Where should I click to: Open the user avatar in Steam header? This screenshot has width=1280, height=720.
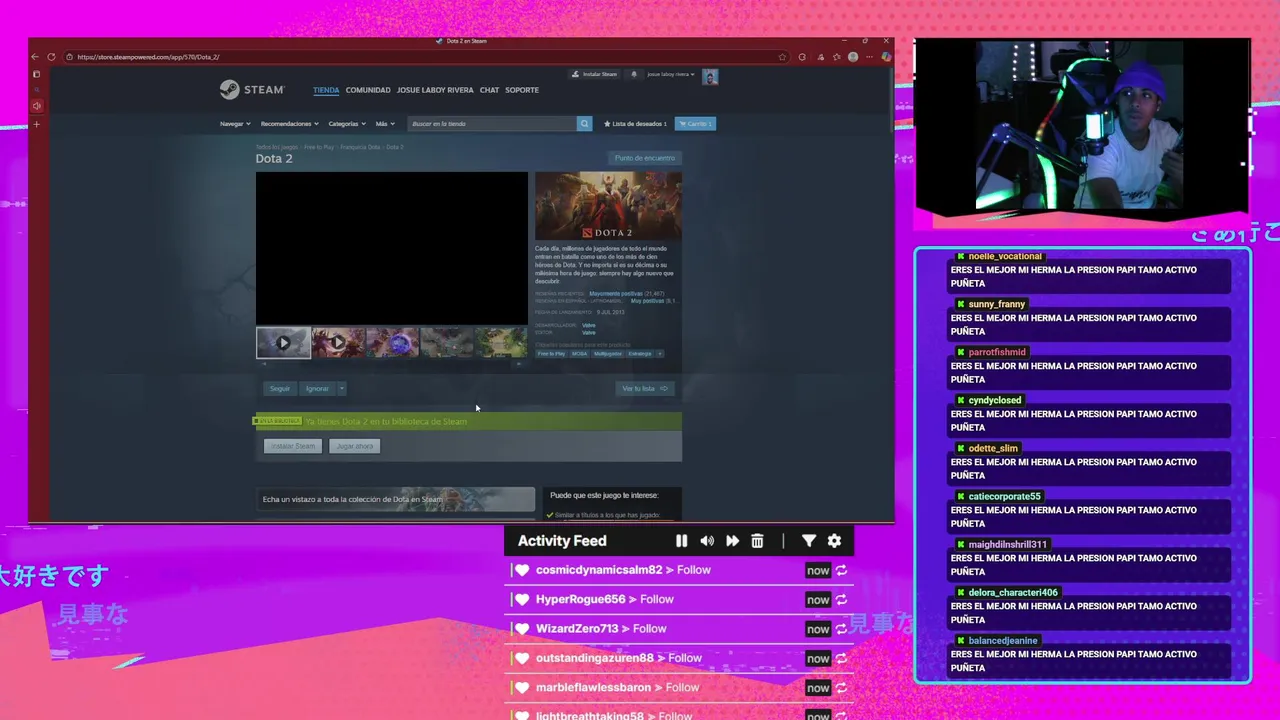[710, 77]
